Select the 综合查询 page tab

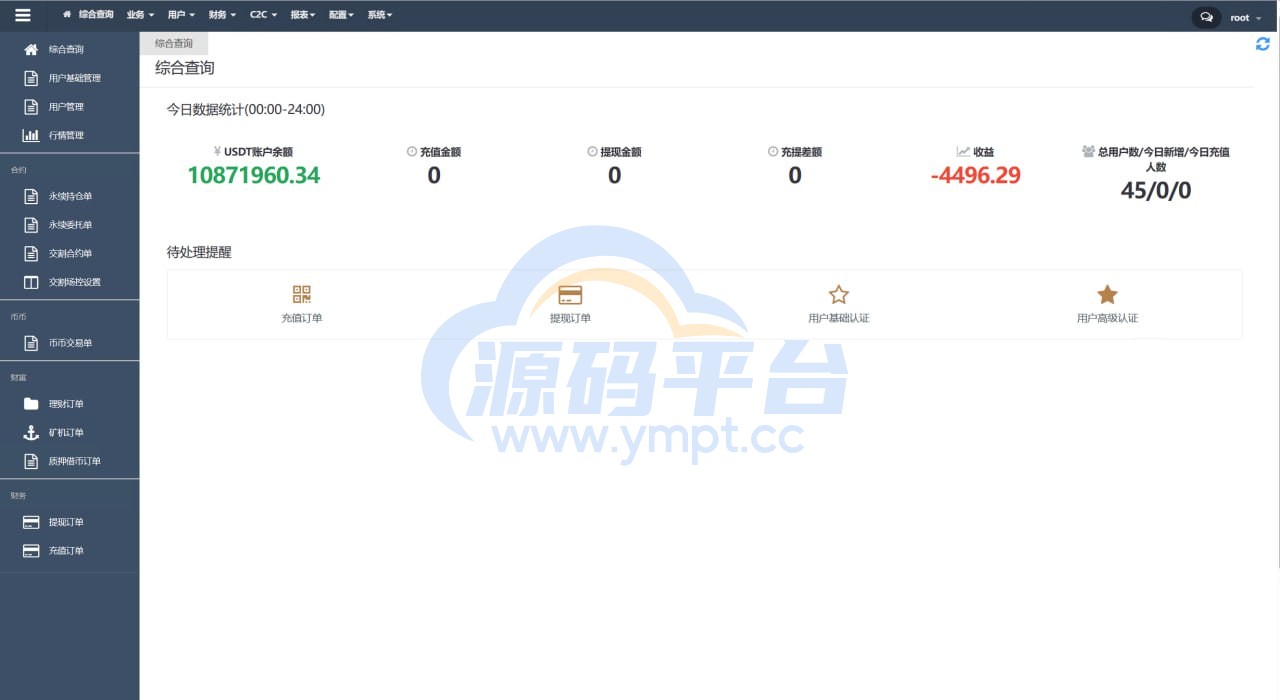coord(174,43)
